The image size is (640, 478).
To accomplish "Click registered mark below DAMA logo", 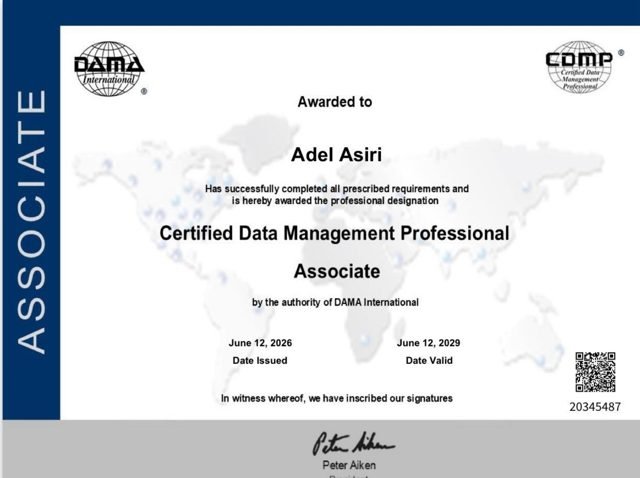I will click(144, 91).
